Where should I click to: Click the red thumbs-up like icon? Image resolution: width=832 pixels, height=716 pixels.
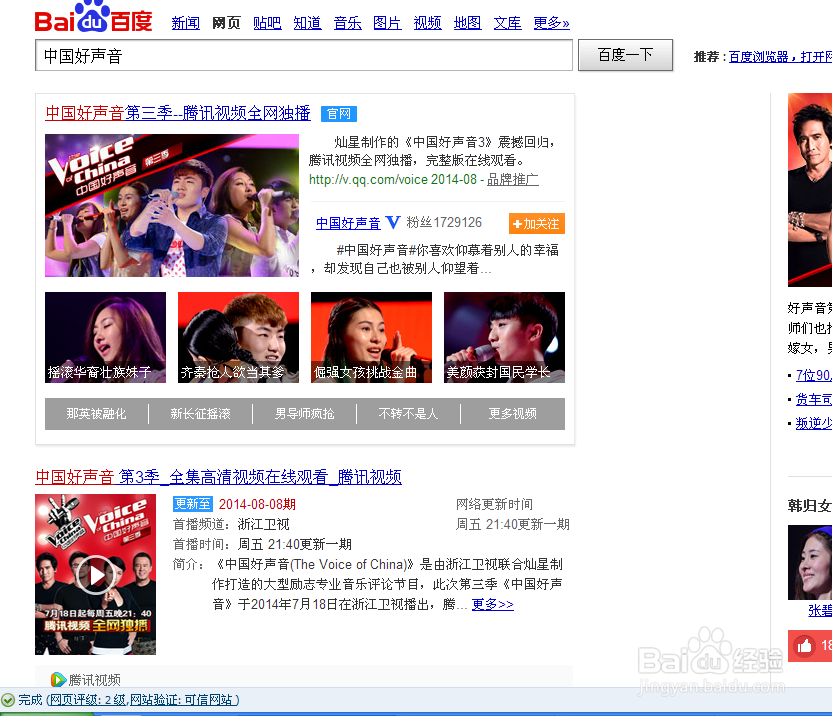pos(804,645)
